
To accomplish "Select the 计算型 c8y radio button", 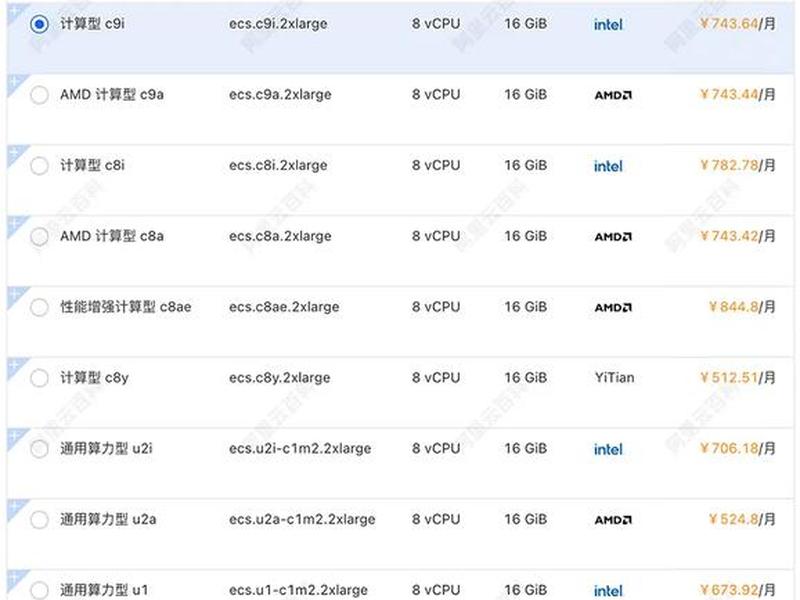I will 39,378.
